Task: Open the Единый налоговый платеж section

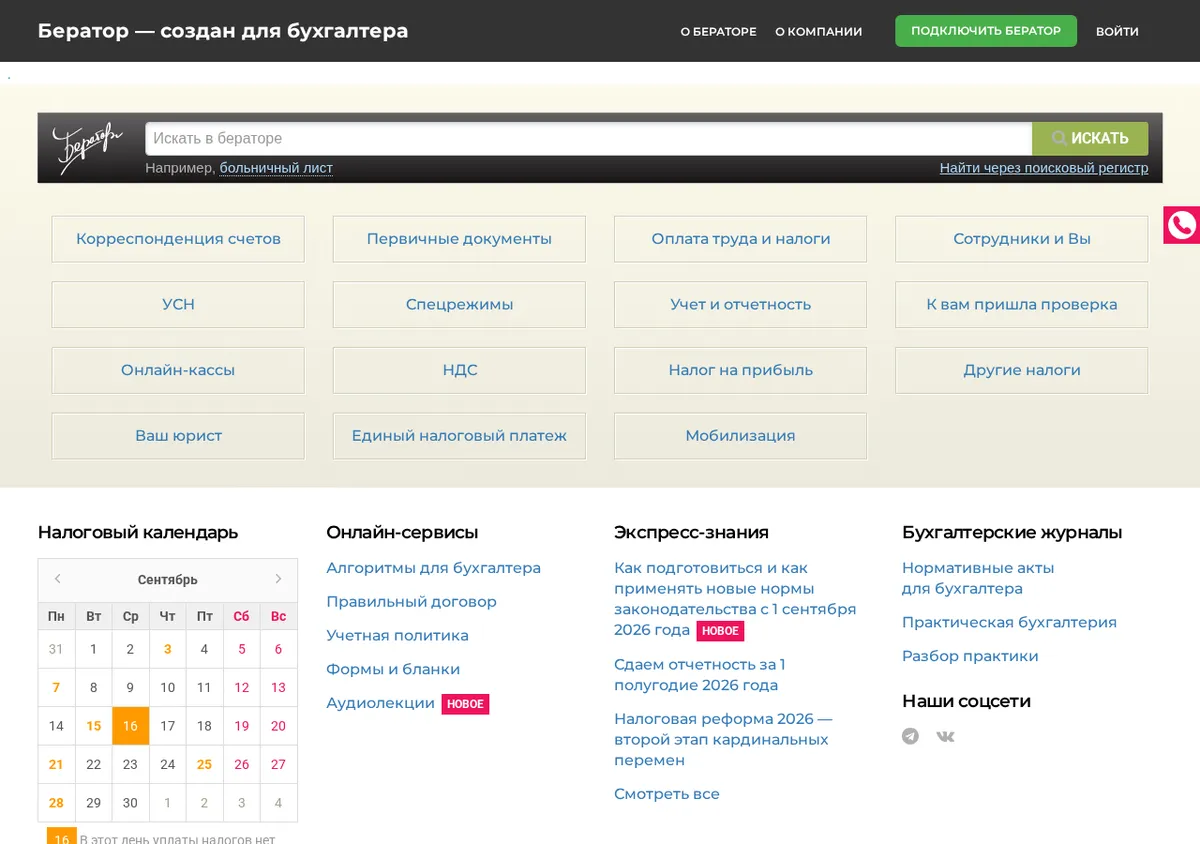Action: pos(459,436)
